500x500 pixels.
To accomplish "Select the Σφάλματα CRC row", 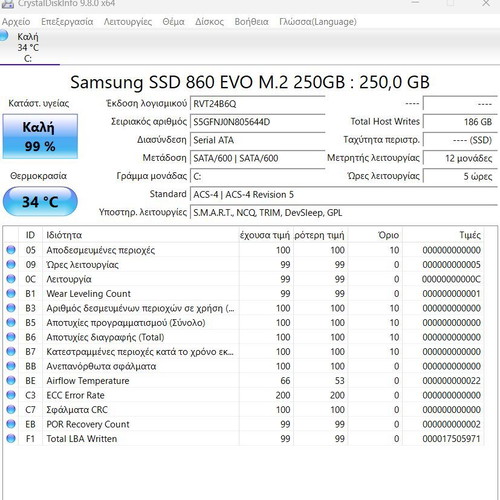I will pyautogui.click(x=244, y=409).
